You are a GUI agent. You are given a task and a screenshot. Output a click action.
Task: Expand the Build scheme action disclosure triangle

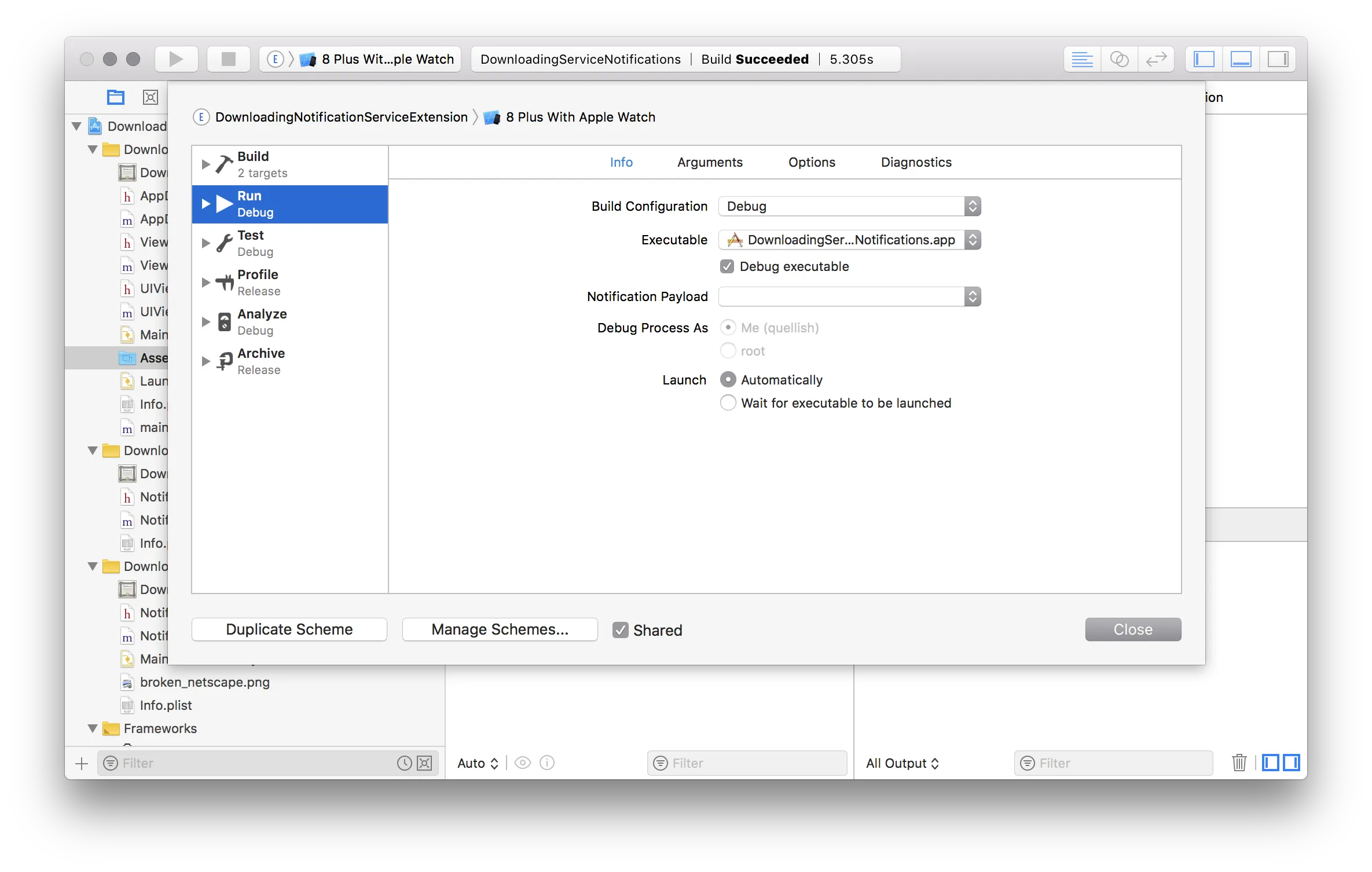click(x=206, y=164)
